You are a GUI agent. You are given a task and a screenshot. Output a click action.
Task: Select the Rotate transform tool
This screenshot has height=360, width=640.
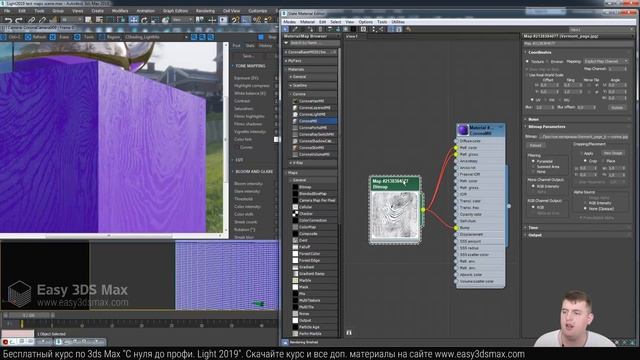coord(144,20)
